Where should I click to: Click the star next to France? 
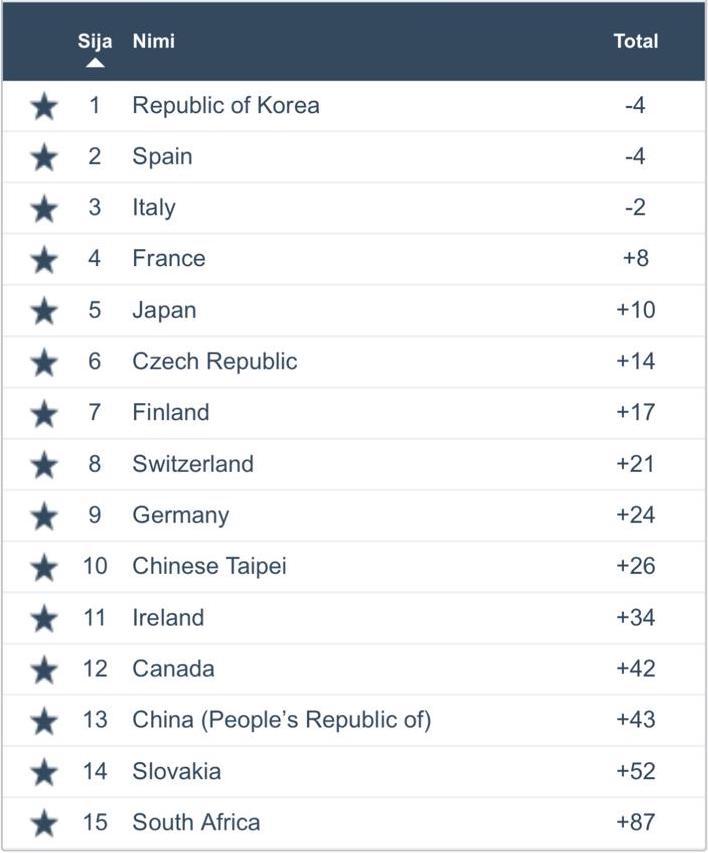[x=43, y=259]
